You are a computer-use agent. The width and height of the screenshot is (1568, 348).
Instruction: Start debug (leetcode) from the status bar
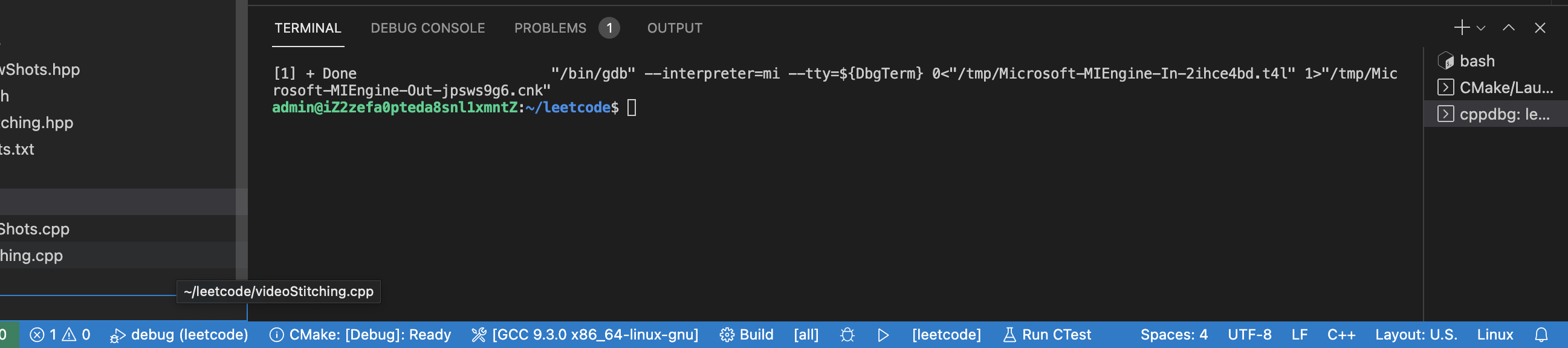point(179,335)
